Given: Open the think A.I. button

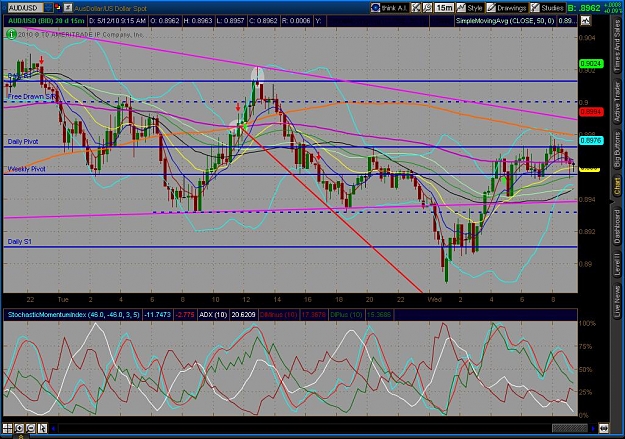Looking at the screenshot, I should [389, 8].
